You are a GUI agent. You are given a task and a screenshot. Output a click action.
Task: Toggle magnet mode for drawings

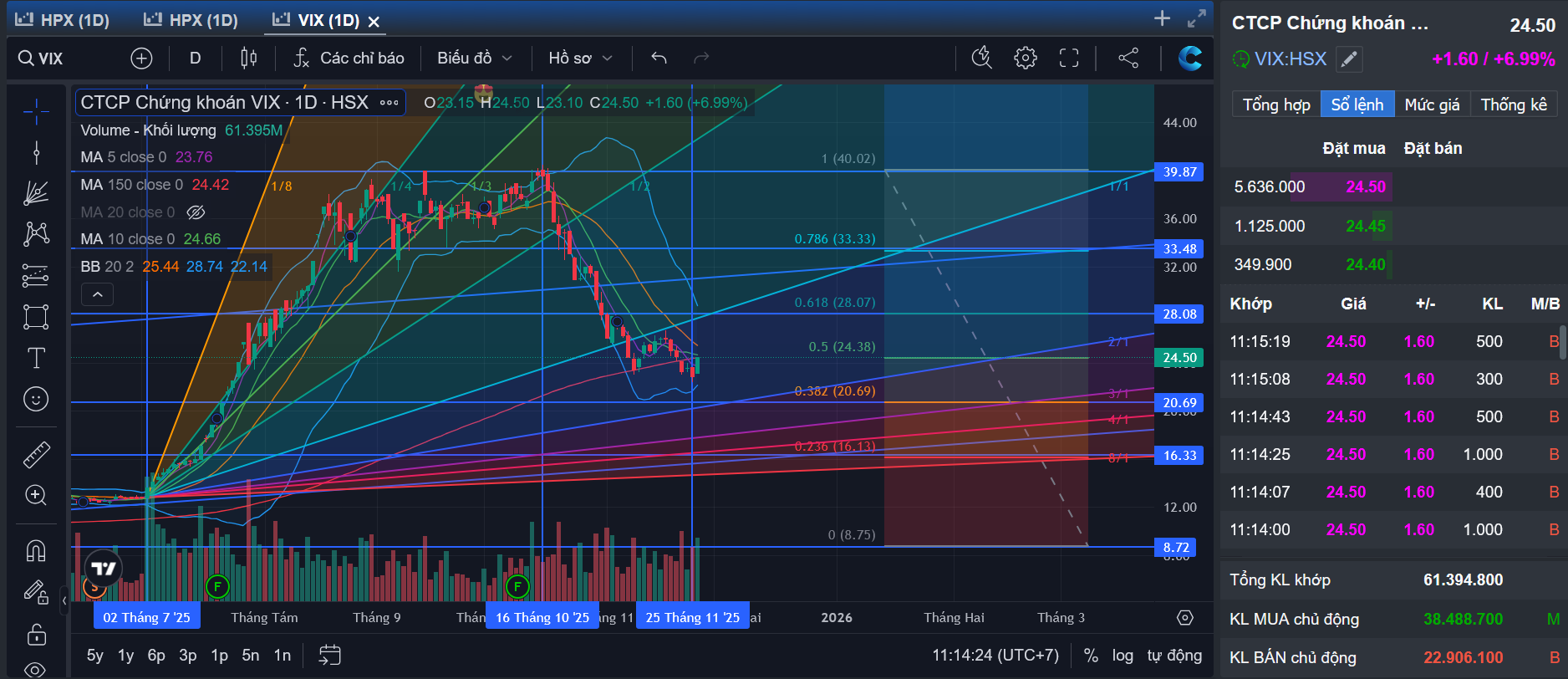(36, 550)
